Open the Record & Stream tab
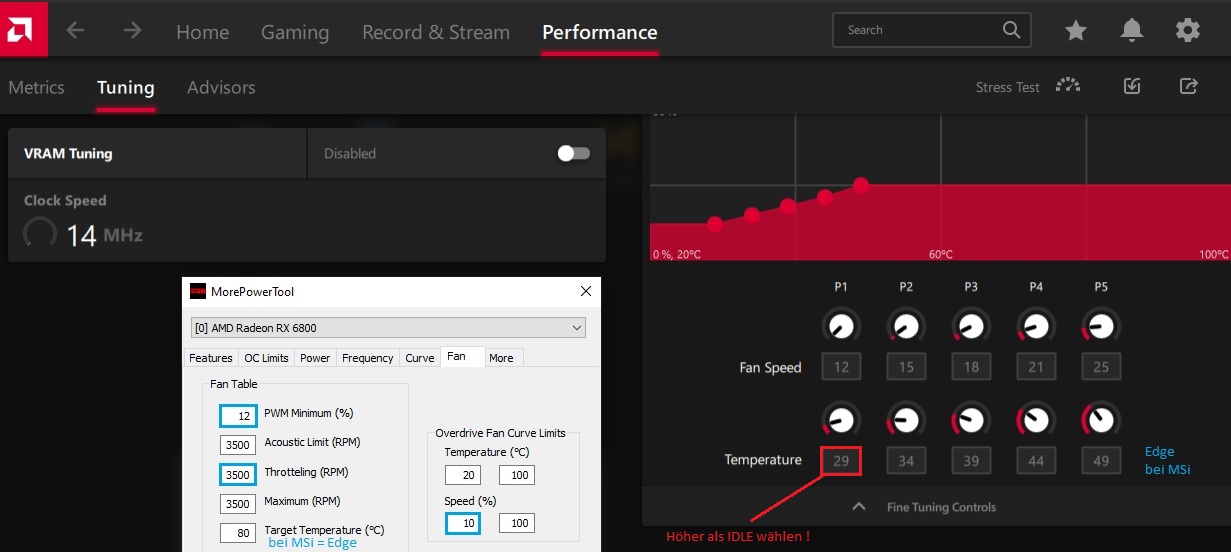 [x=436, y=32]
